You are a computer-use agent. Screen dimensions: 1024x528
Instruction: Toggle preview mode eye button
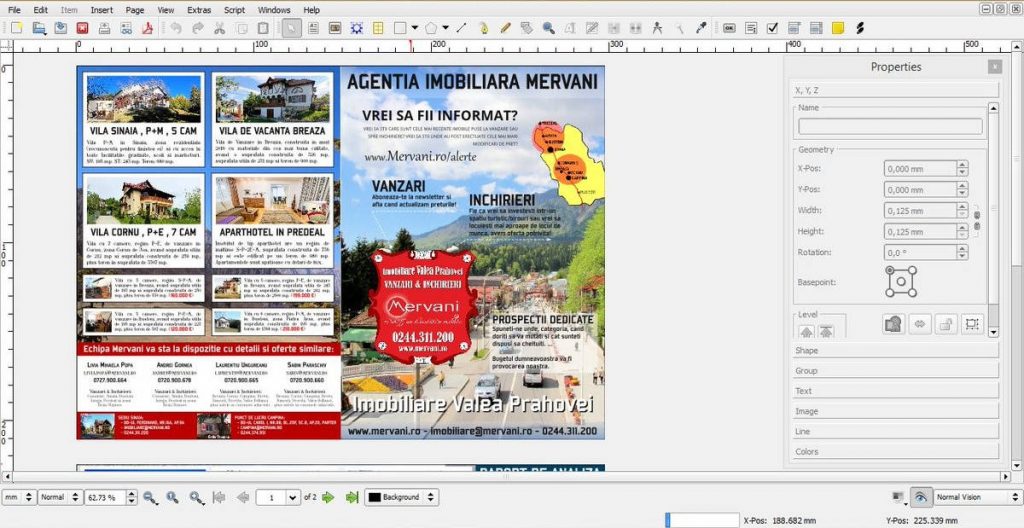point(921,497)
